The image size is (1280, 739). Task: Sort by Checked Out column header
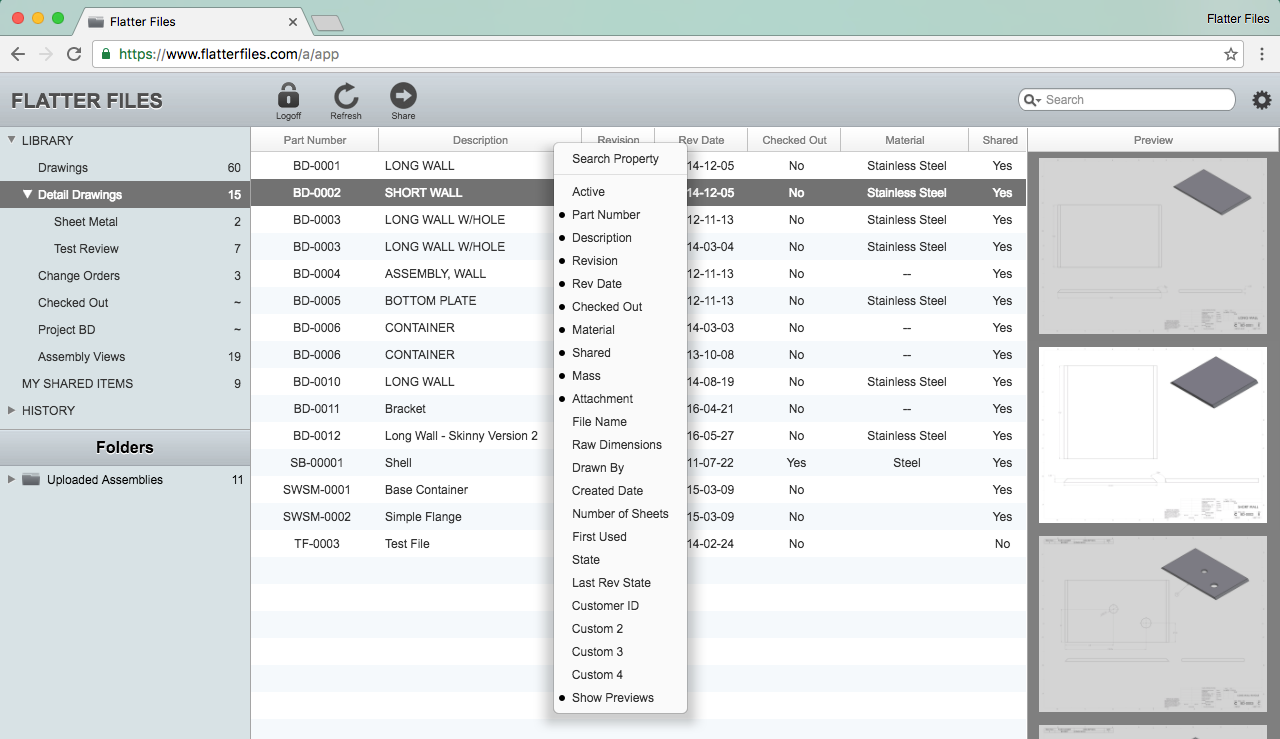[x=795, y=140]
